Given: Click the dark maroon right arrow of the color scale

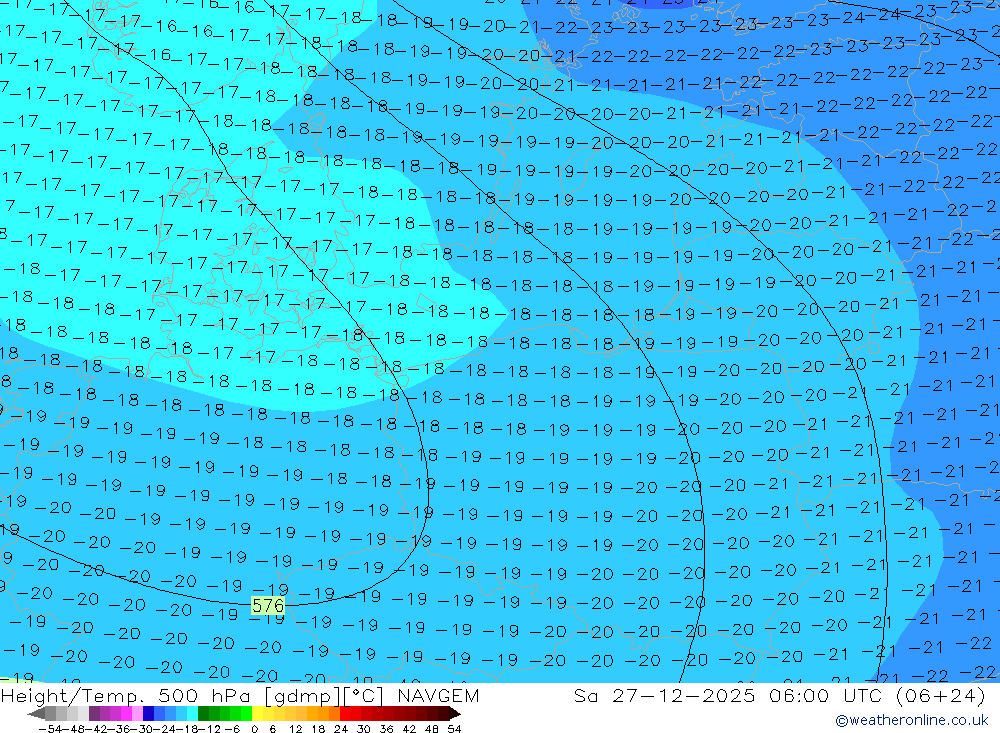Looking at the screenshot, I should pyautogui.click(x=455, y=714).
